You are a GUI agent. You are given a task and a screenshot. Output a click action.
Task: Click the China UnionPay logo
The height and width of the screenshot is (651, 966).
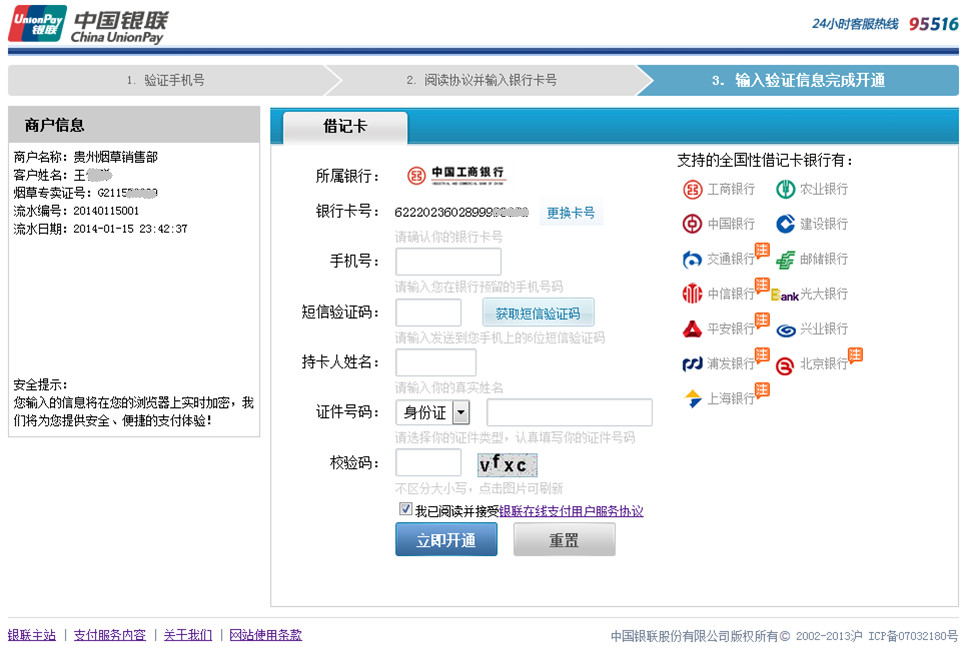[89, 25]
